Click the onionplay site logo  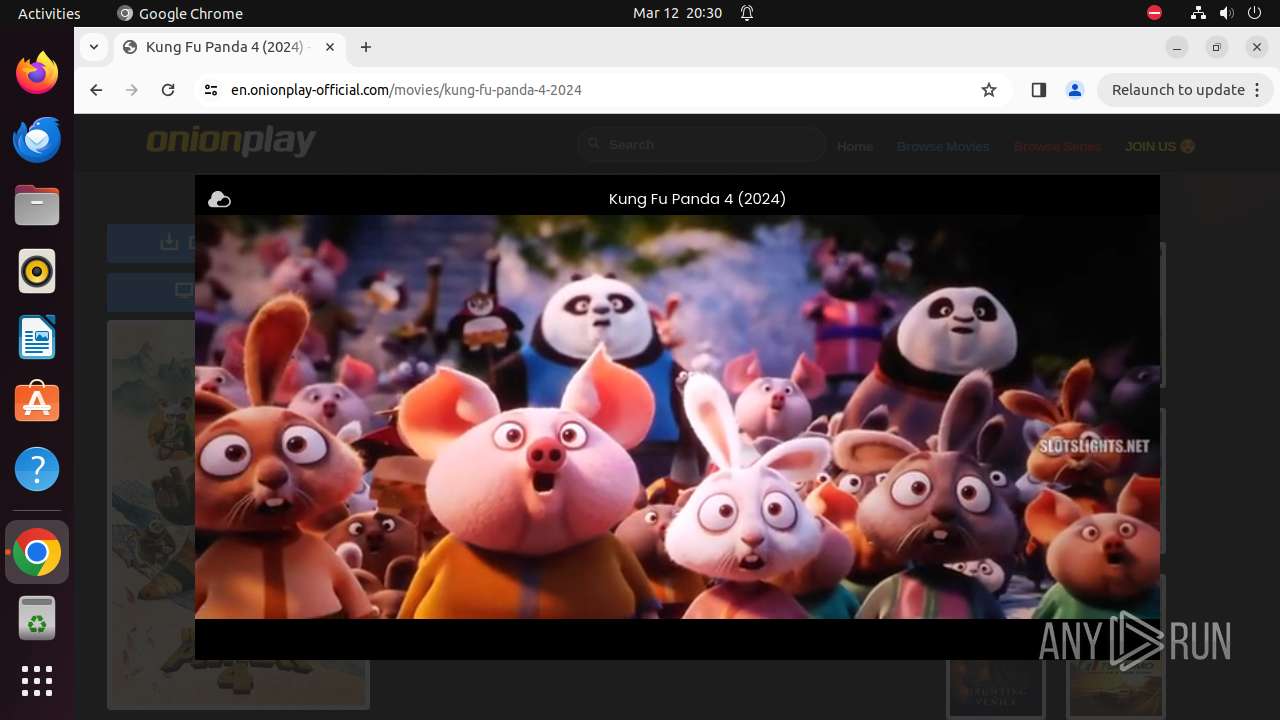[231, 141]
